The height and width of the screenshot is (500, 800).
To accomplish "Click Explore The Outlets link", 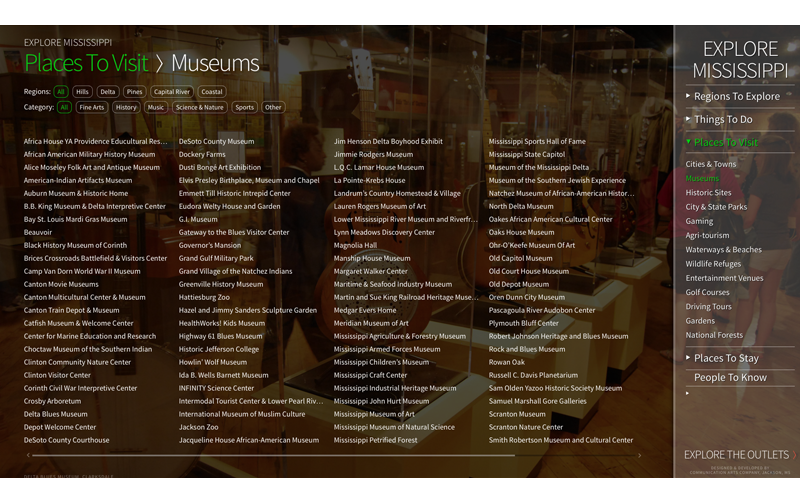I will pyautogui.click(x=740, y=455).
